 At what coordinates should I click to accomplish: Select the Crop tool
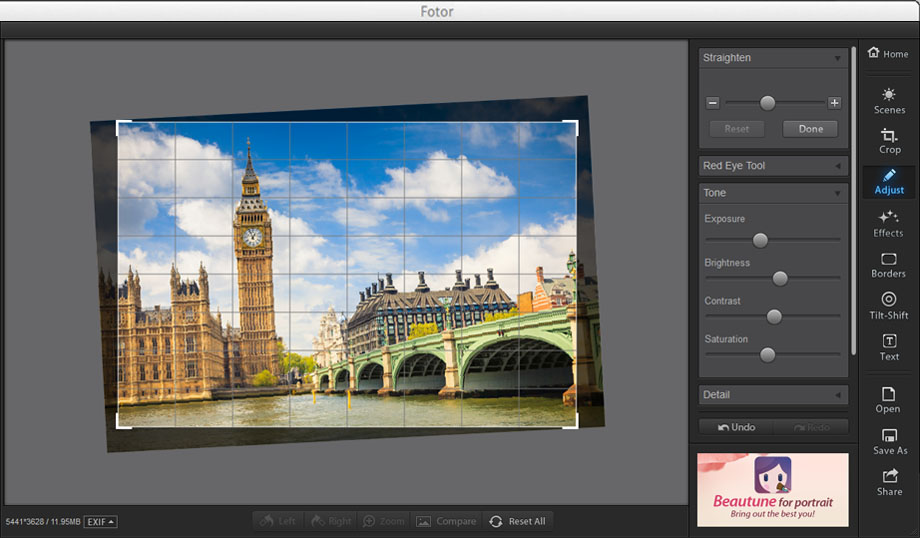889,140
